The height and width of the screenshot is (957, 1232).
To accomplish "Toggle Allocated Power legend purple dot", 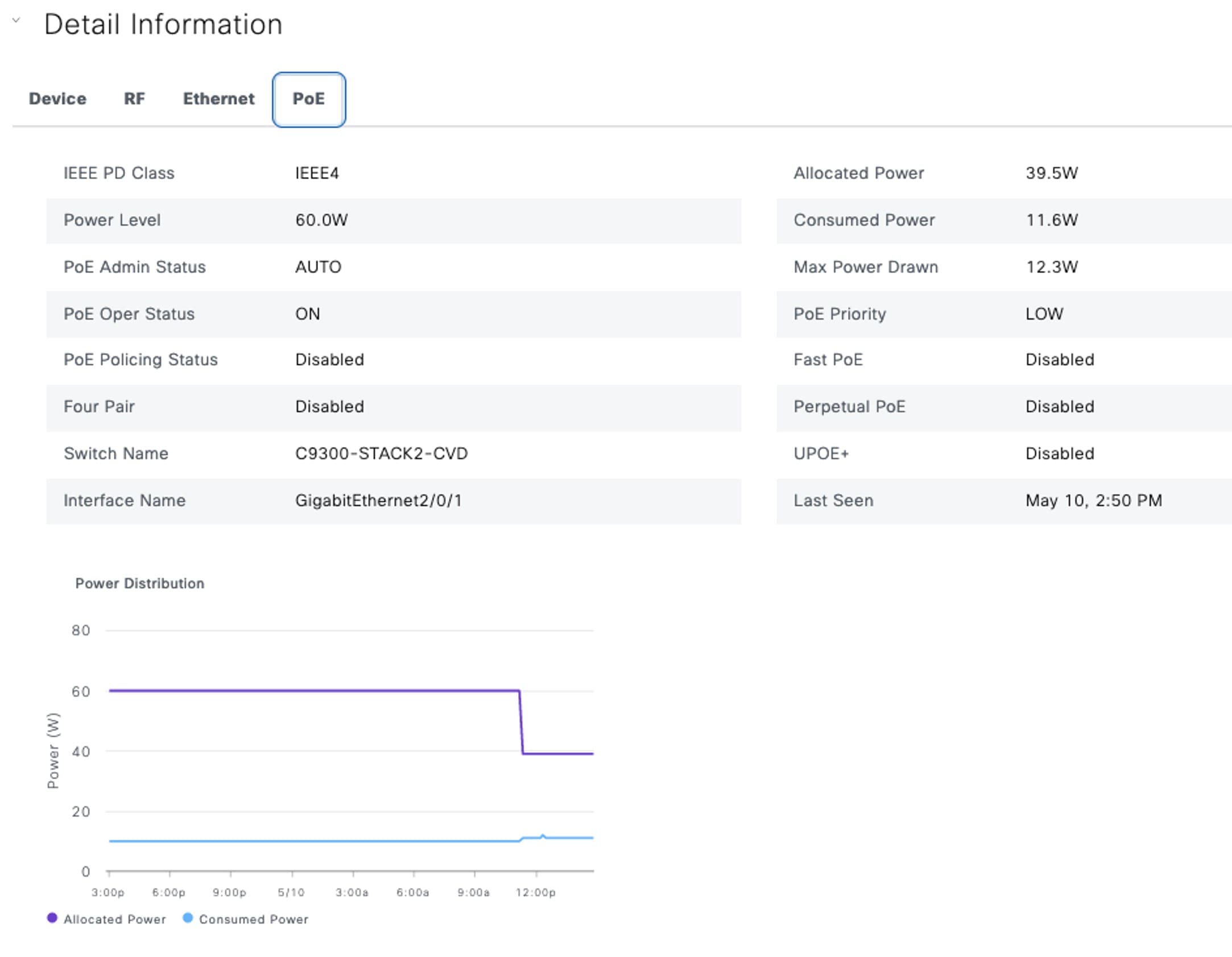I will point(52,918).
